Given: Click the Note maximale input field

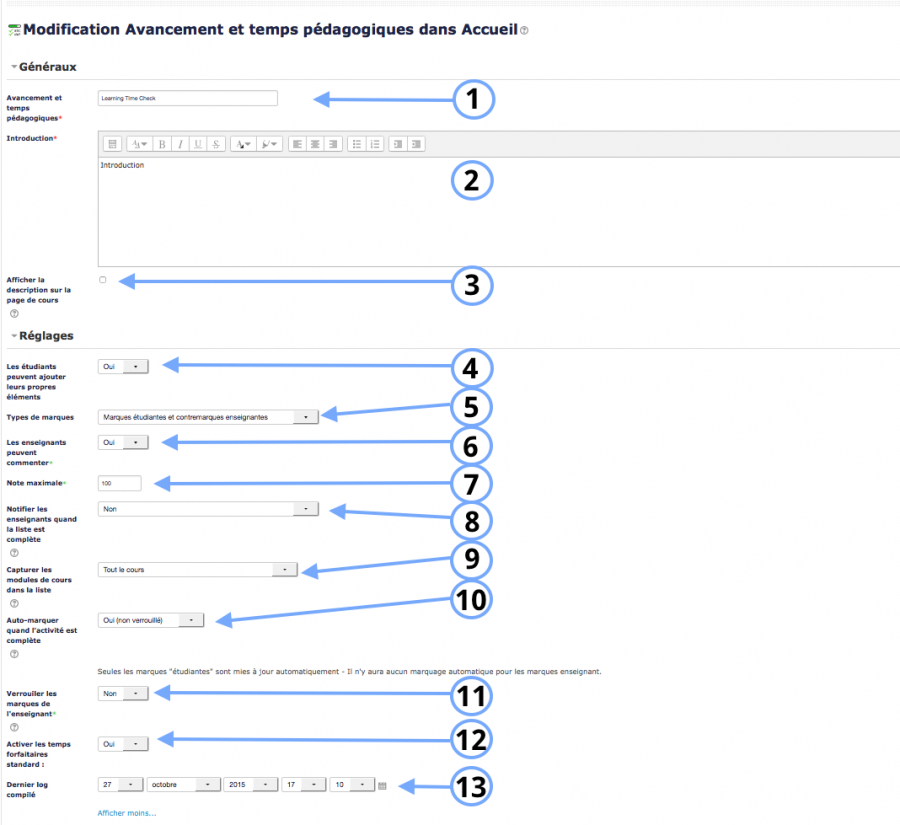Looking at the screenshot, I should point(118,483).
